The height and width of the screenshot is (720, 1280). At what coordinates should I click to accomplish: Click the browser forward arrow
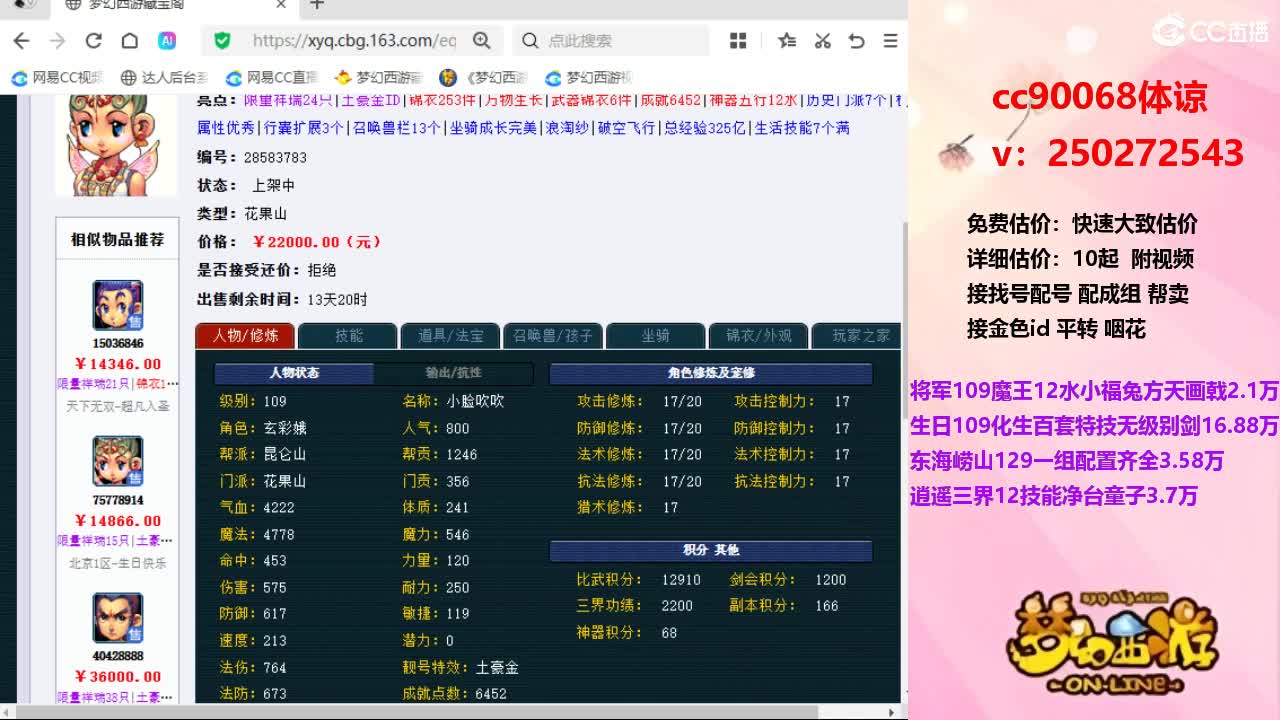pyautogui.click(x=57, y=41)
